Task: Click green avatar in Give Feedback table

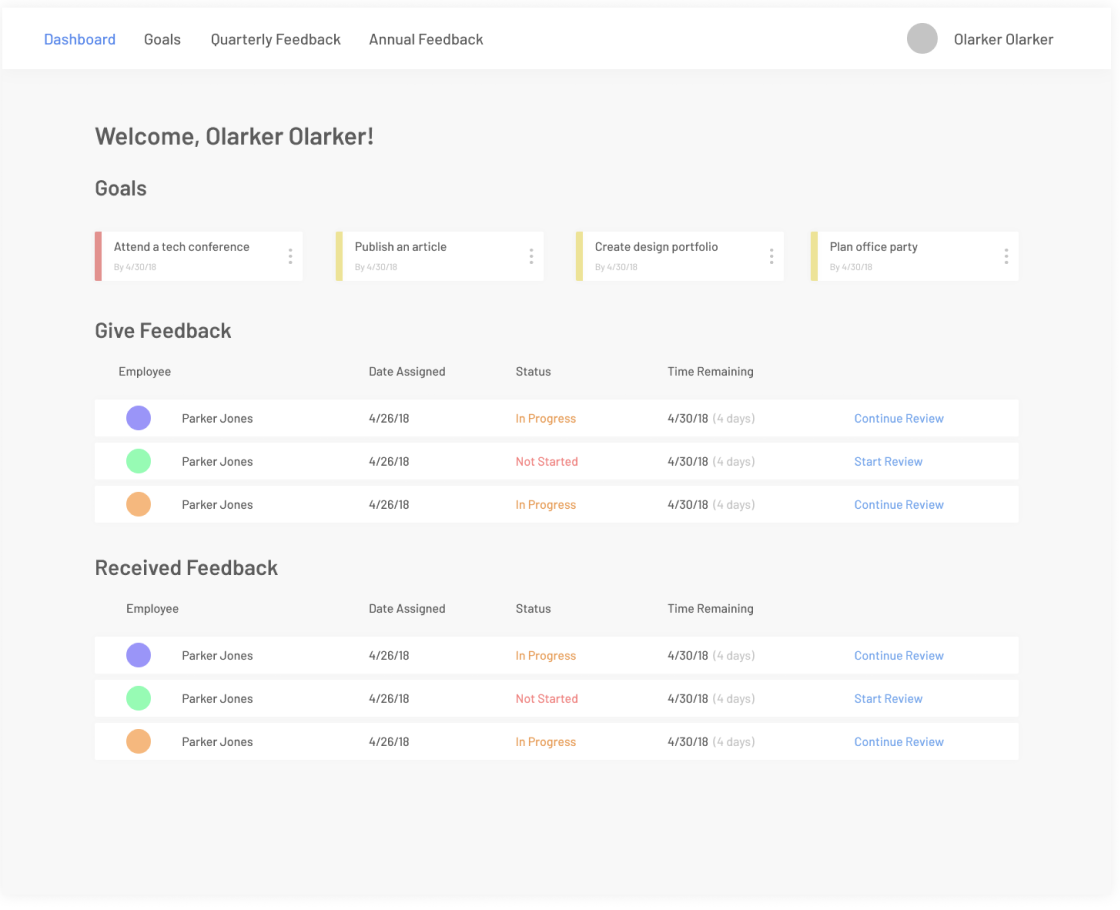Action: click(139, 461)
